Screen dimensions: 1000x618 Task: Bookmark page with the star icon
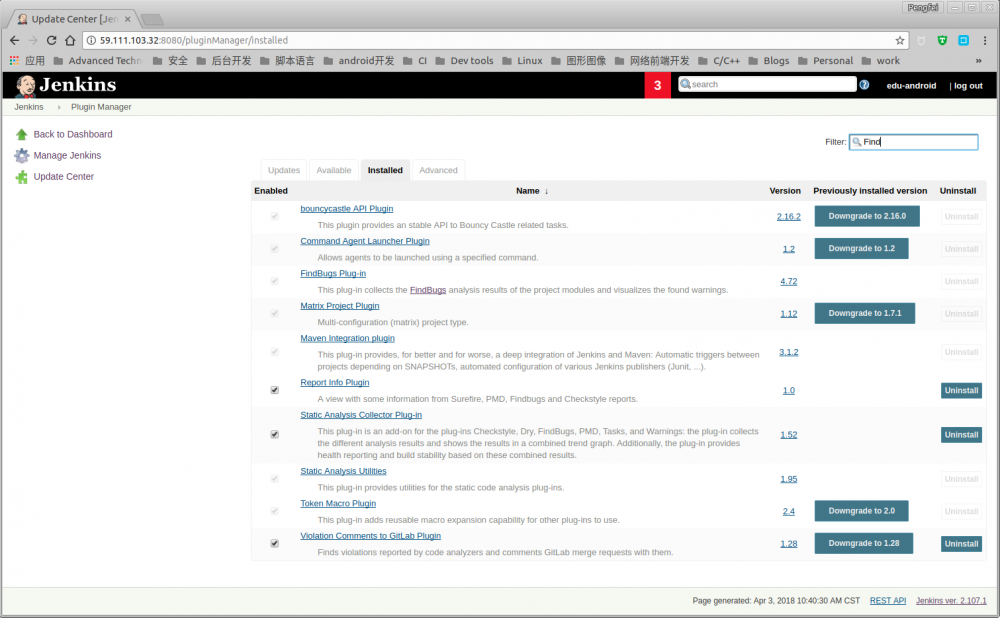(x=900, y=40)
